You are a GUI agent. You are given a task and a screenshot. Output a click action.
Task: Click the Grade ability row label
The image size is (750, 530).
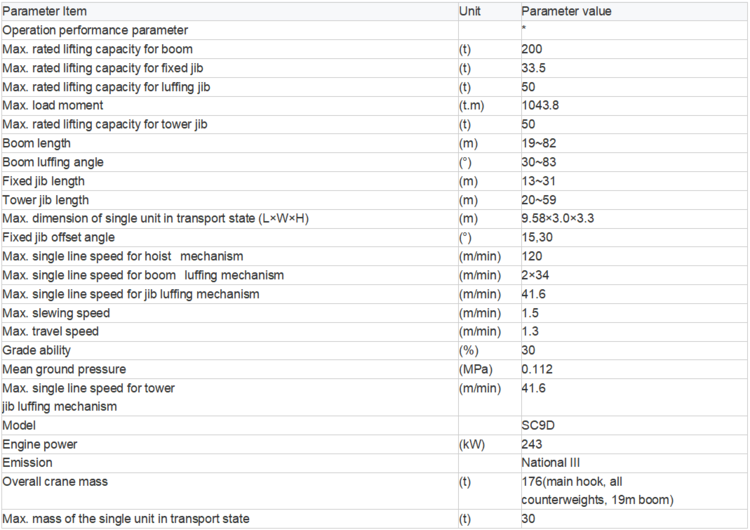click(x=36, y=351)
